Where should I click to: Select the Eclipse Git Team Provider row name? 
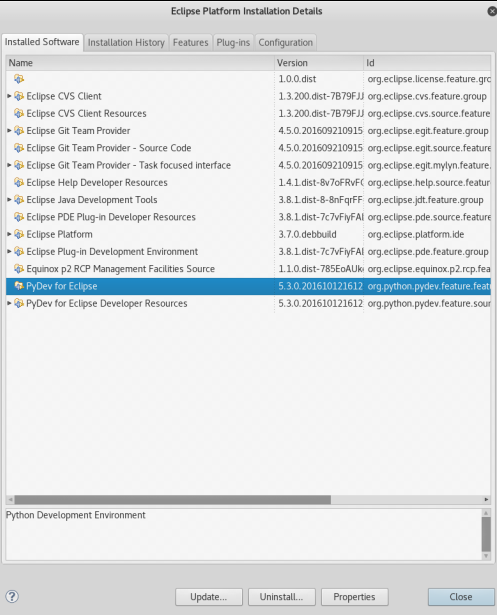tap(78, 131)
